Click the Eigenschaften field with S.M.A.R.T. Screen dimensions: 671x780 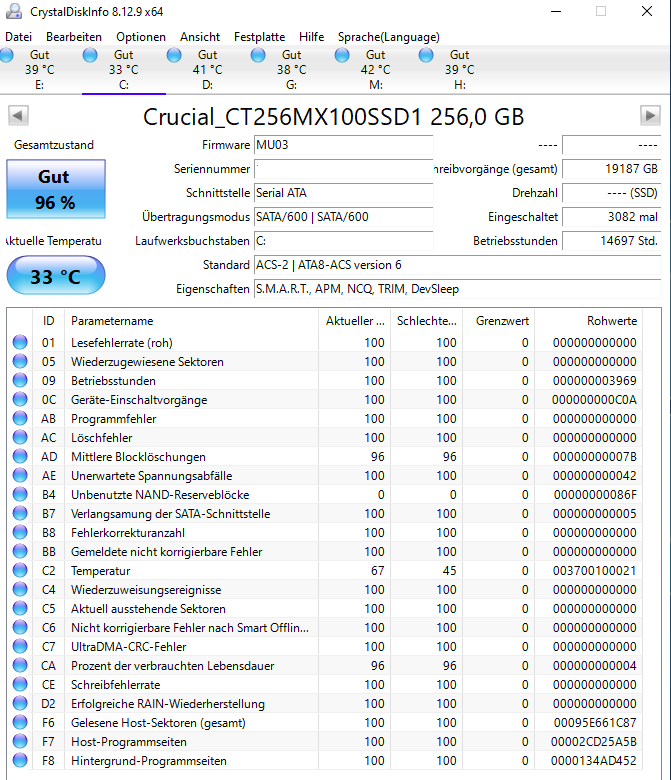pos(458,289)
